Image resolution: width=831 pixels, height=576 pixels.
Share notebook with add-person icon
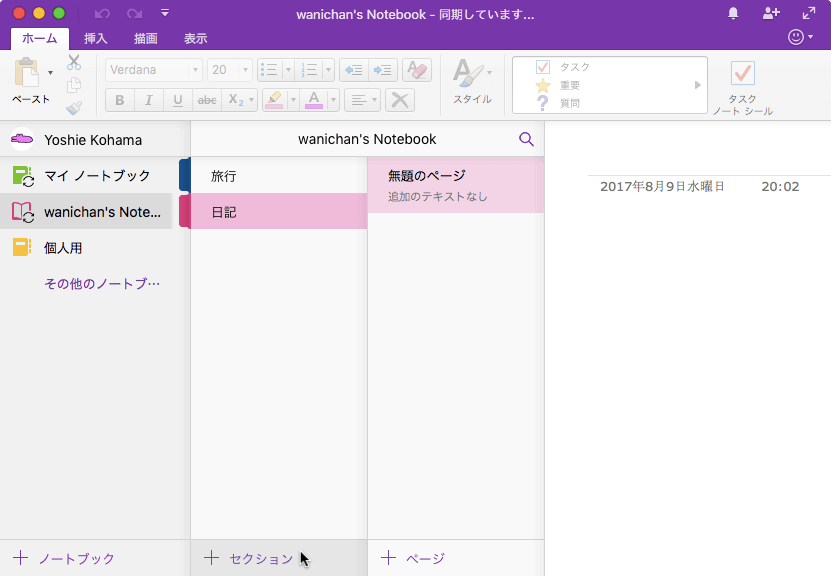tap(771, 13)
